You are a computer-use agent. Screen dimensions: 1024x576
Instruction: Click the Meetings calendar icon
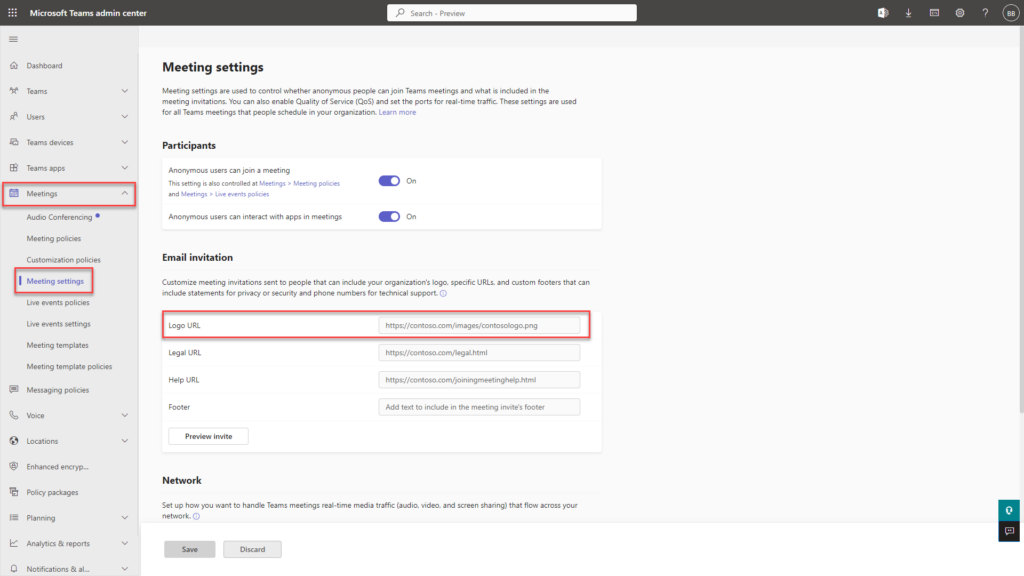(14, 193)
